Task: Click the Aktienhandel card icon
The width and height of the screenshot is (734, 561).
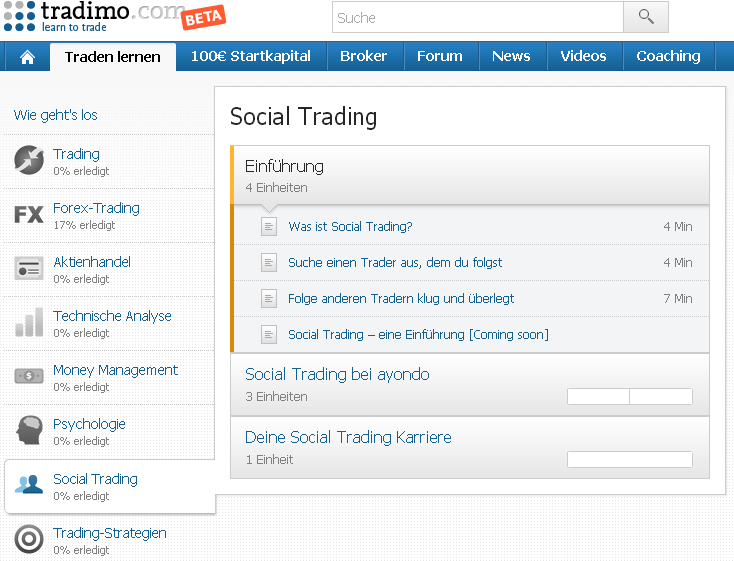Action: 29,269
